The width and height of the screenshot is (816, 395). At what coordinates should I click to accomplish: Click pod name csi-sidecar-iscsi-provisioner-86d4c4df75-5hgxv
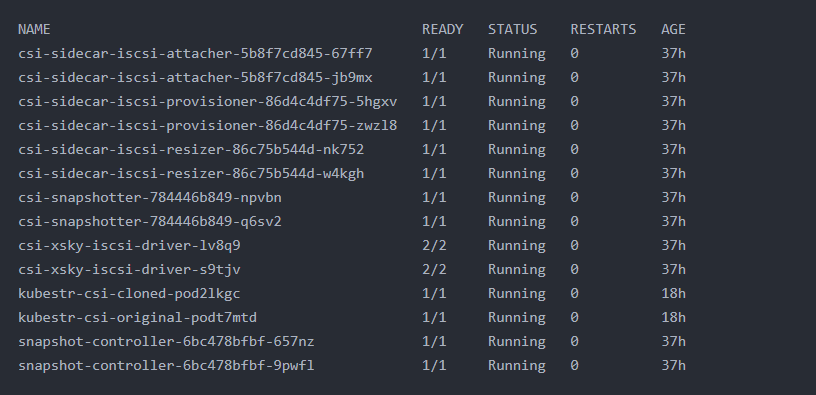point(208,101)
